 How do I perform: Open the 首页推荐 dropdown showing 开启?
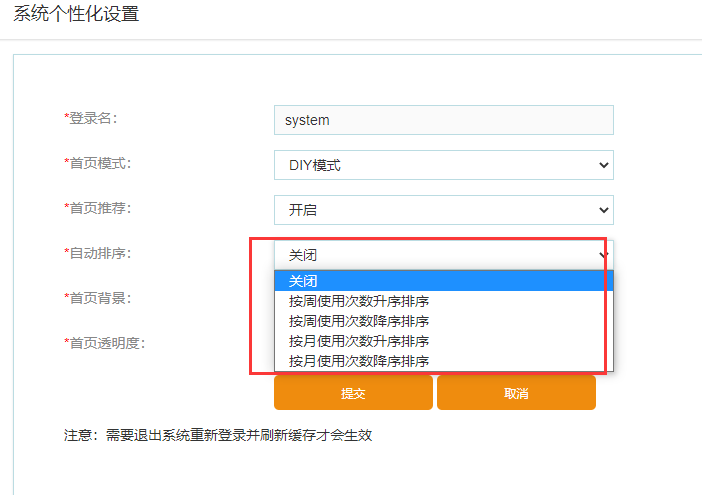(444, 210)
